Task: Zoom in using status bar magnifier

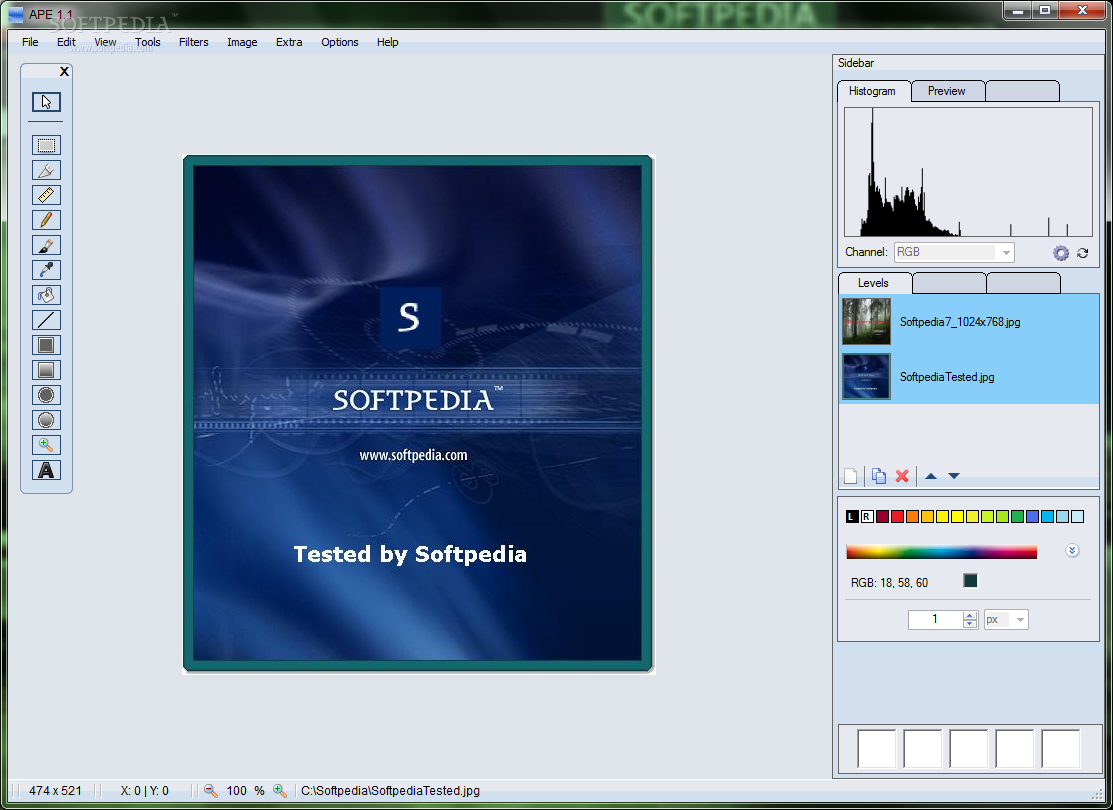Action: 280,790
